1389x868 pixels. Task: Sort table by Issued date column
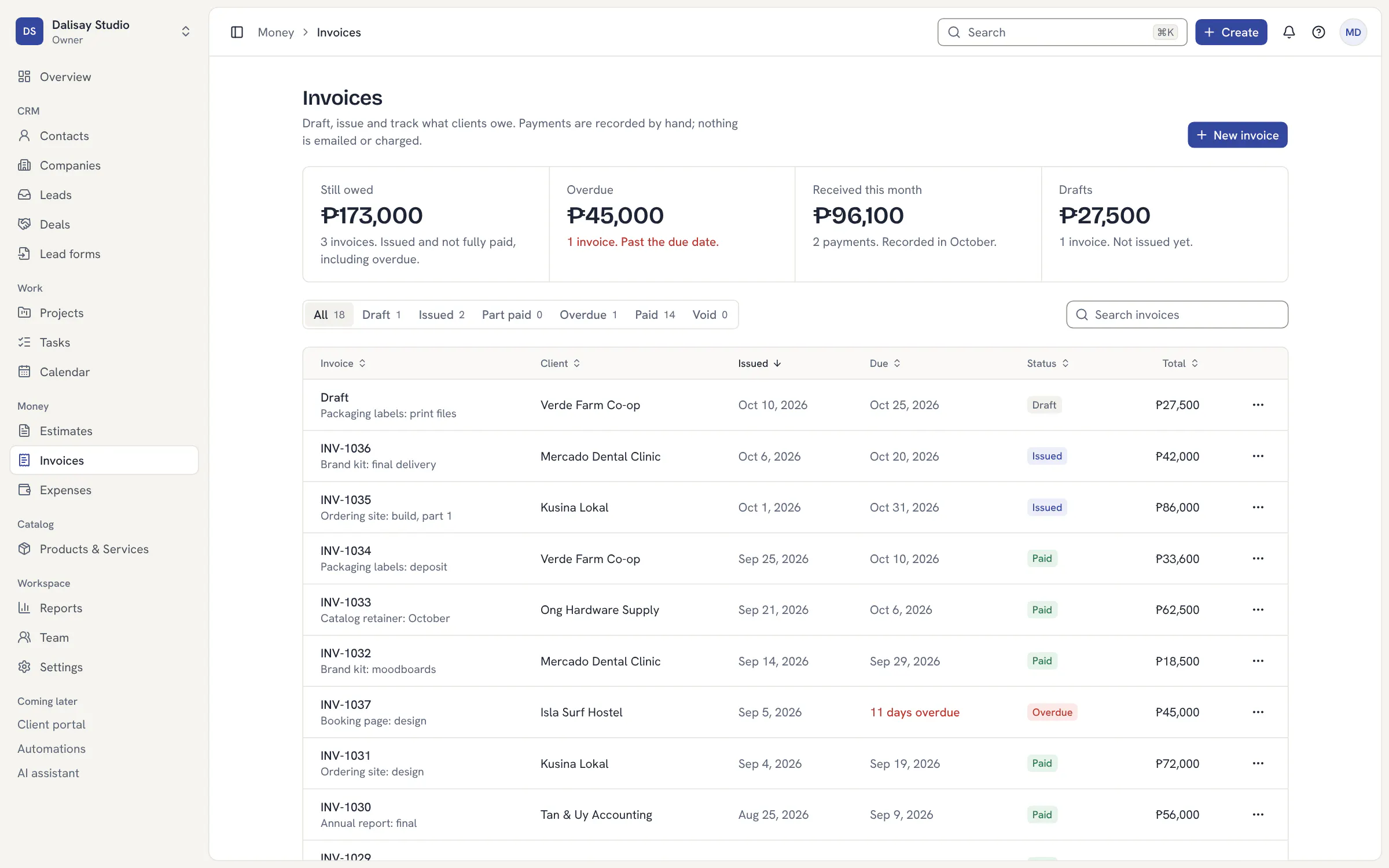[x=760, y=363]
